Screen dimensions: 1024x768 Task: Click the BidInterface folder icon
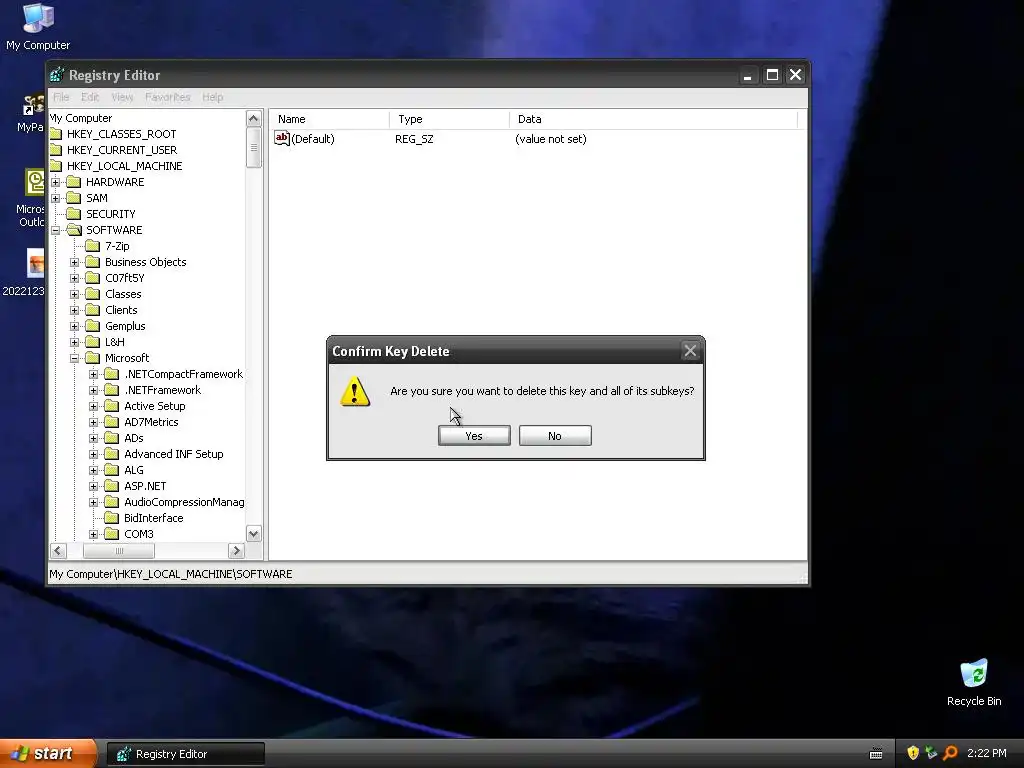[x=112, y=518]
